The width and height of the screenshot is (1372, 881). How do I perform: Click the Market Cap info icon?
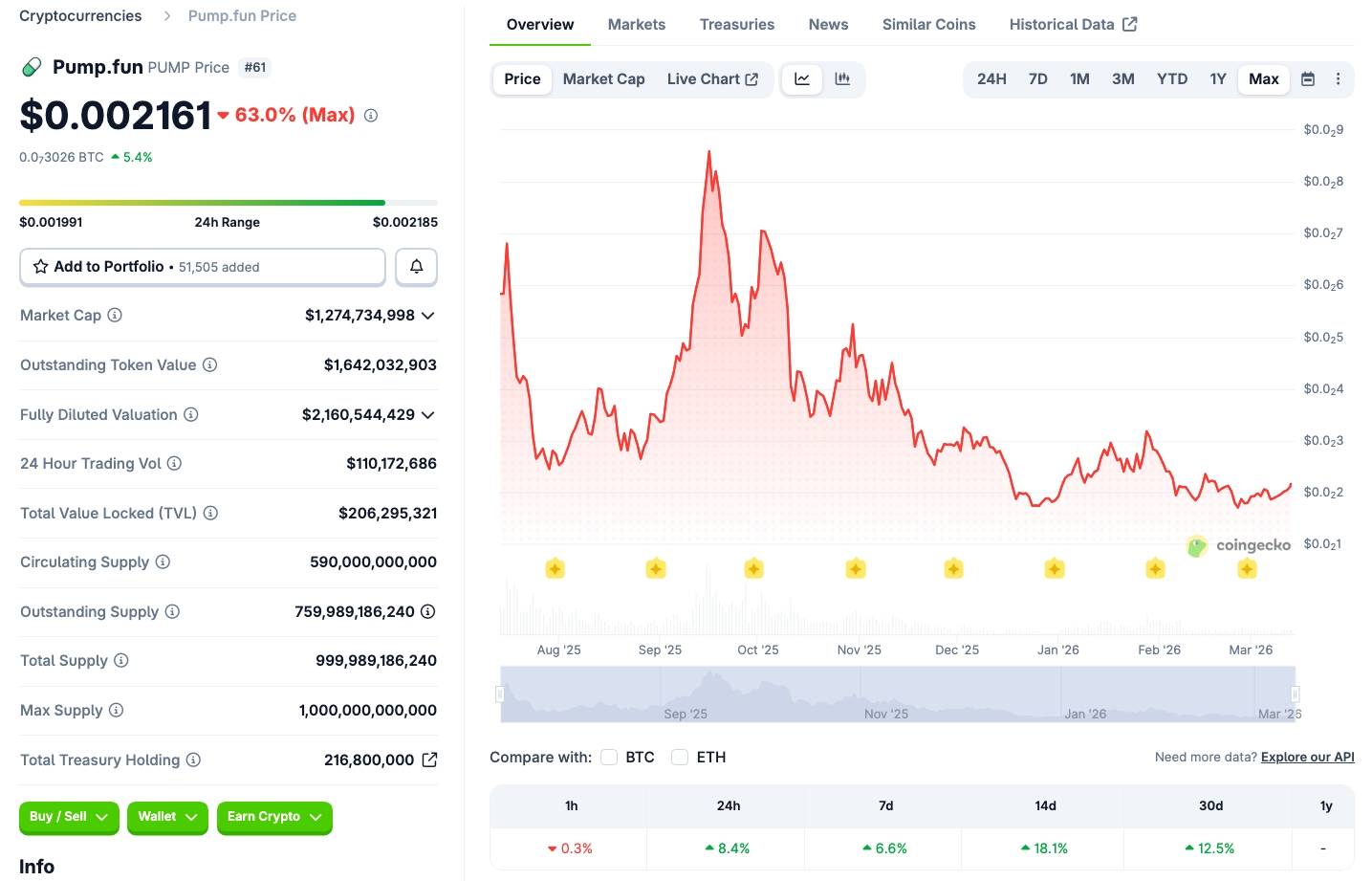113,315
